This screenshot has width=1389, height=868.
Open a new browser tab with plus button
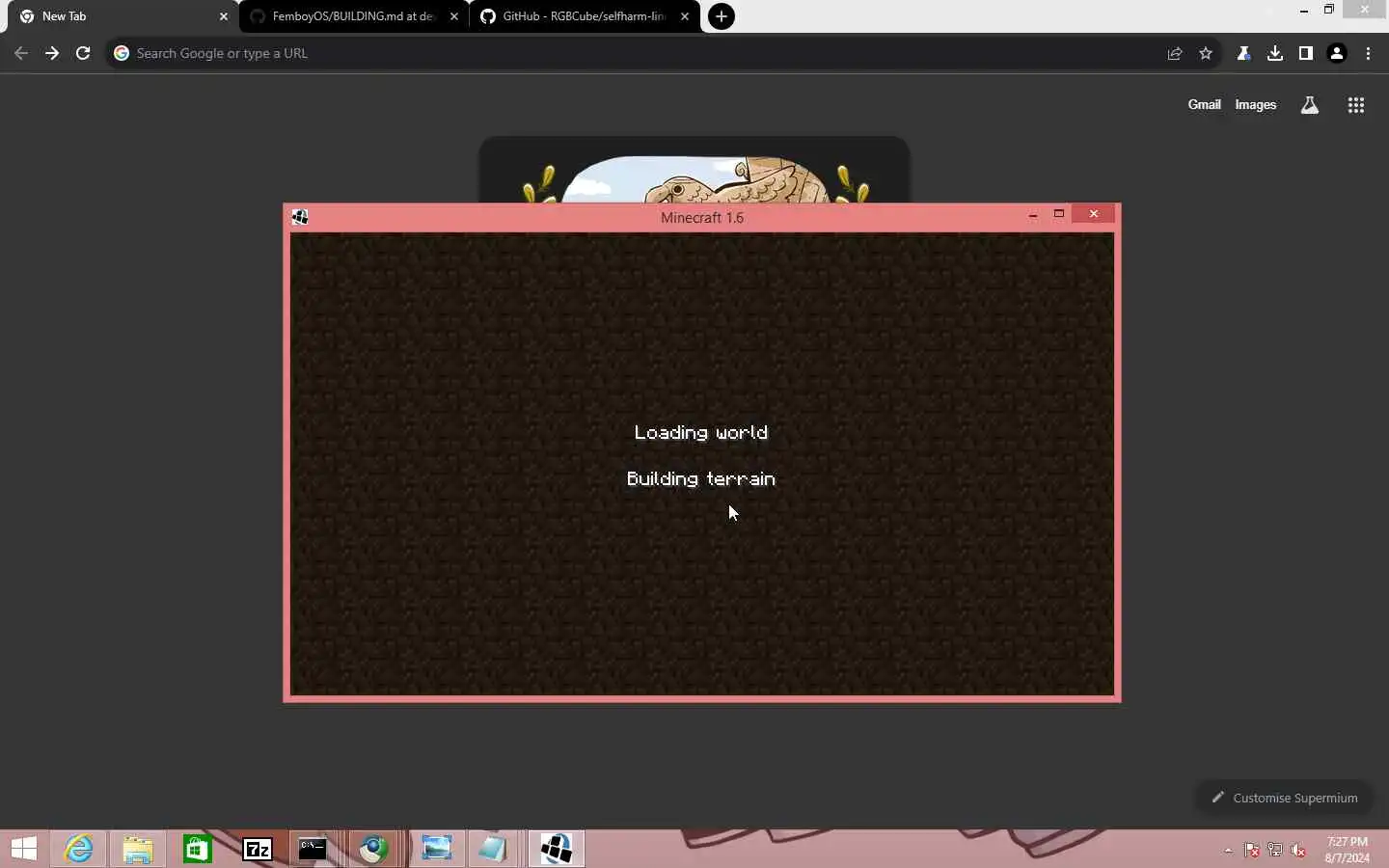(722, 16)
